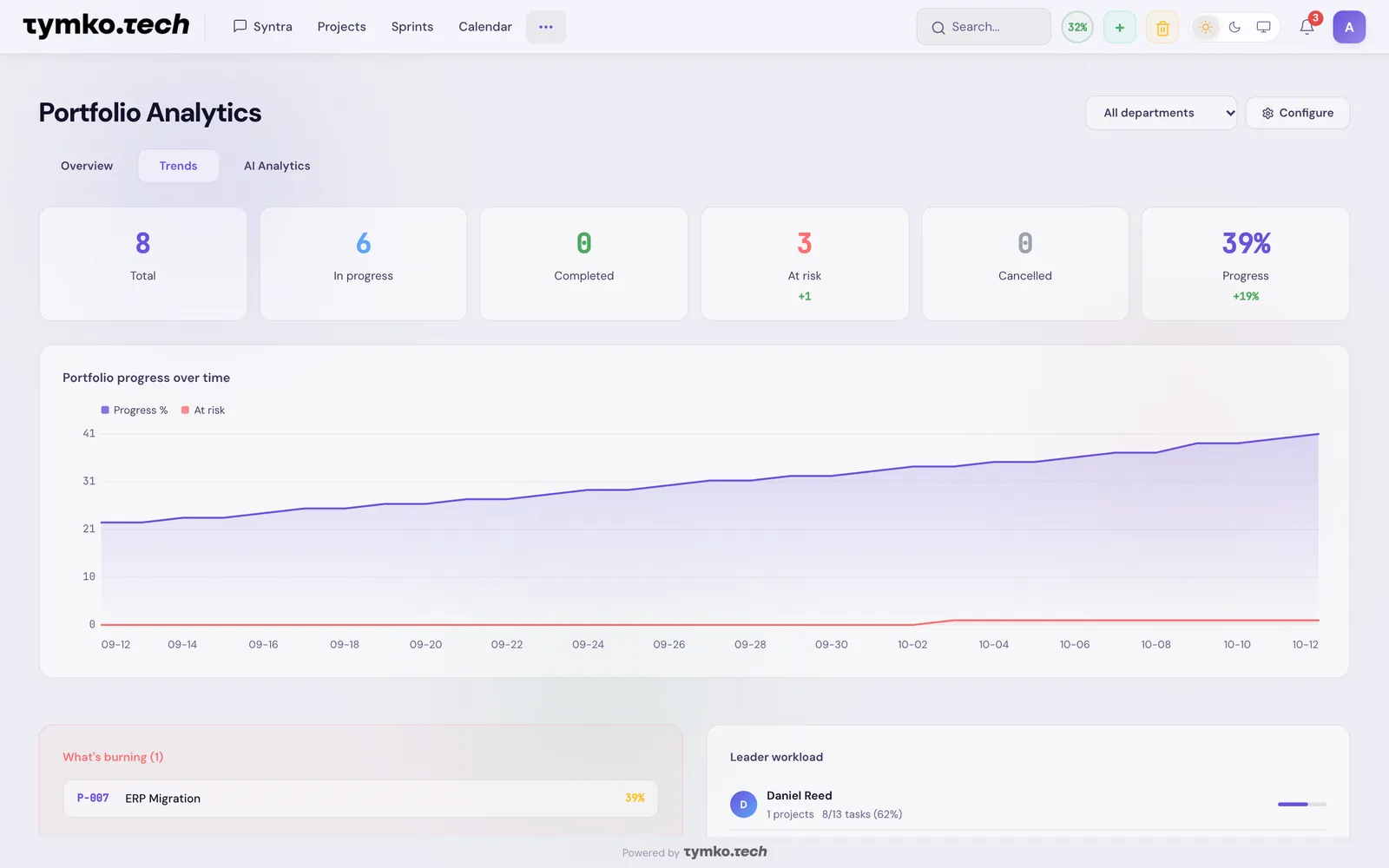Image resolution: width=1389 pixels, height=868 pixels.
Task: Click the tymko.tech footer link
Action: [725, 852]
